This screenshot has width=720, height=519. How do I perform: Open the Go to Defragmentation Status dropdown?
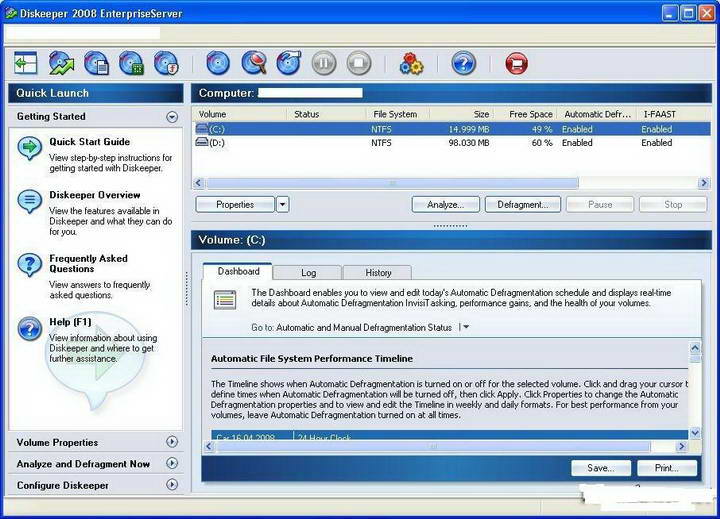(466, 327)
